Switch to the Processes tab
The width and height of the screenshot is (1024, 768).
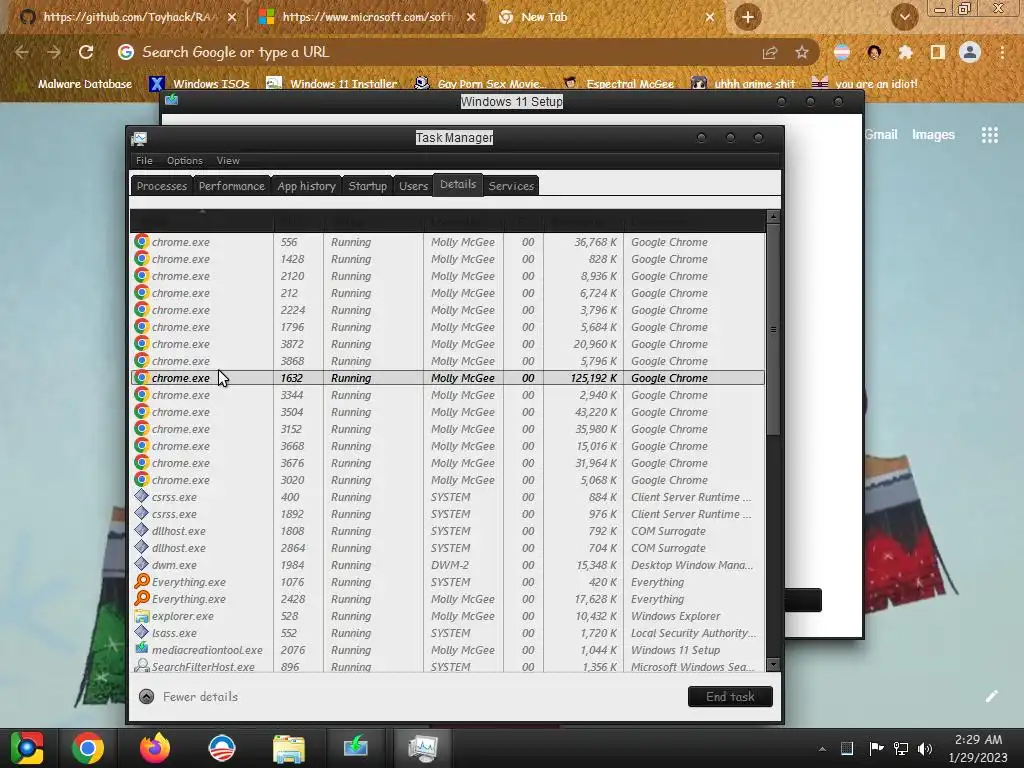[162, 186]
